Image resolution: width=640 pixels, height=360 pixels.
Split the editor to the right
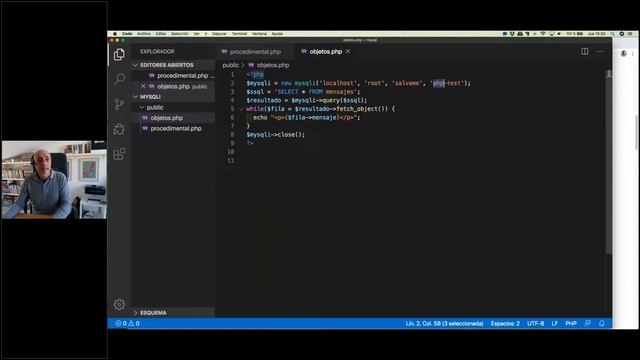[x=585, y=51]
